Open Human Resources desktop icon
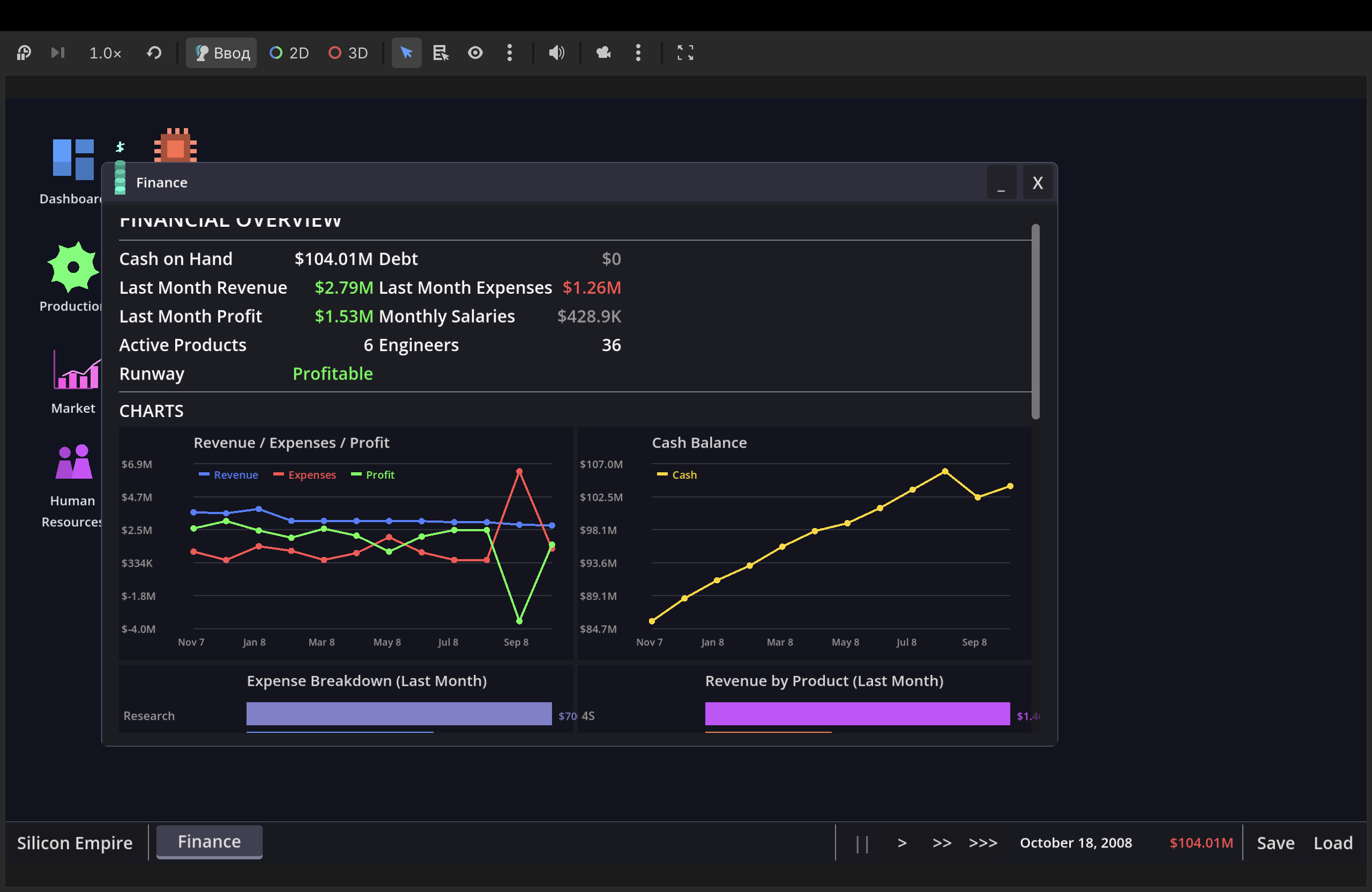This screenshot has height=892, width=1372. [x=74, y=463]
